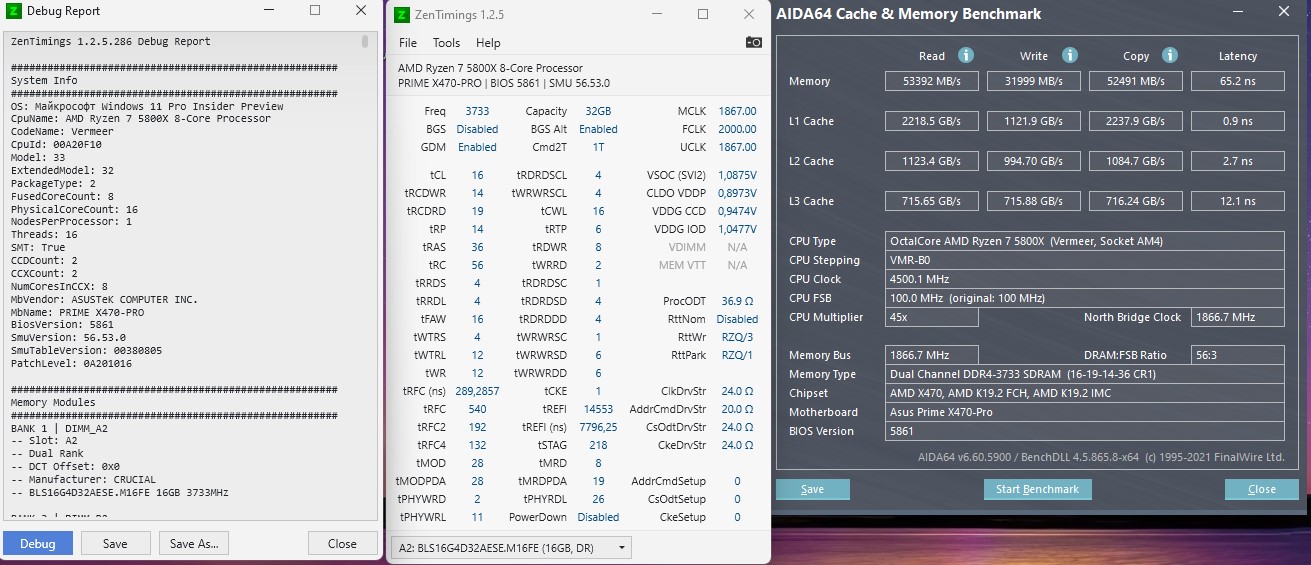Click the Debug button in Debug Report
The width and height of the screenshot is (1311, 565).
[38, 544]
